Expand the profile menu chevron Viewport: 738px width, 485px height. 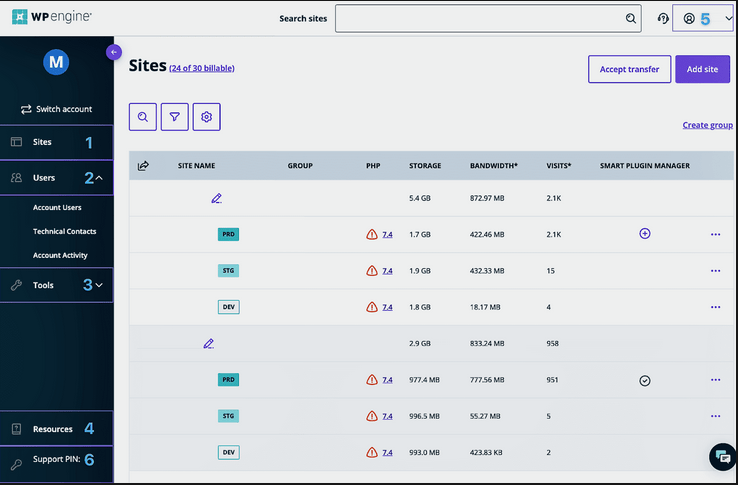point(729,19)
